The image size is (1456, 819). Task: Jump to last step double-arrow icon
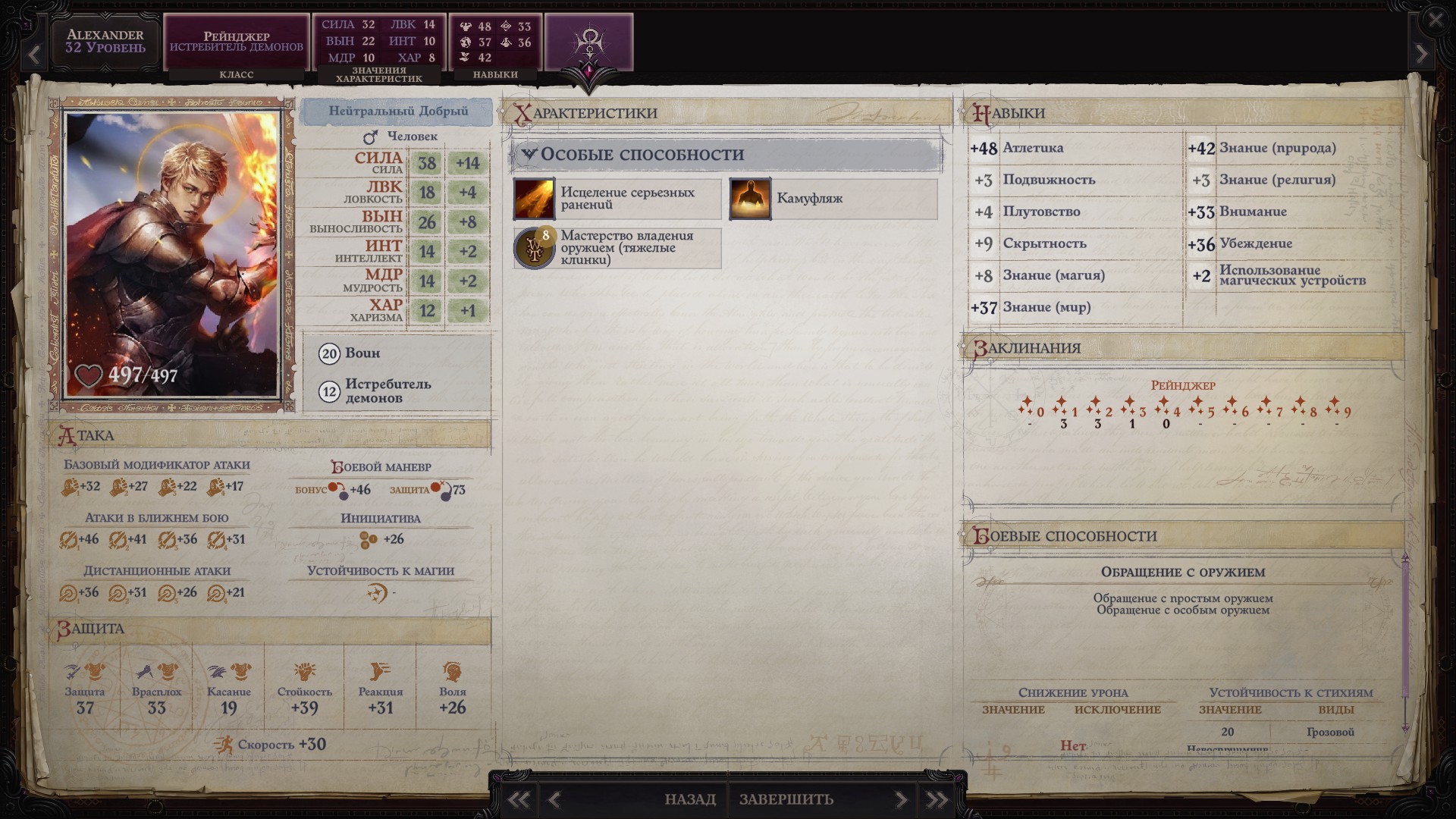(937, 799)
